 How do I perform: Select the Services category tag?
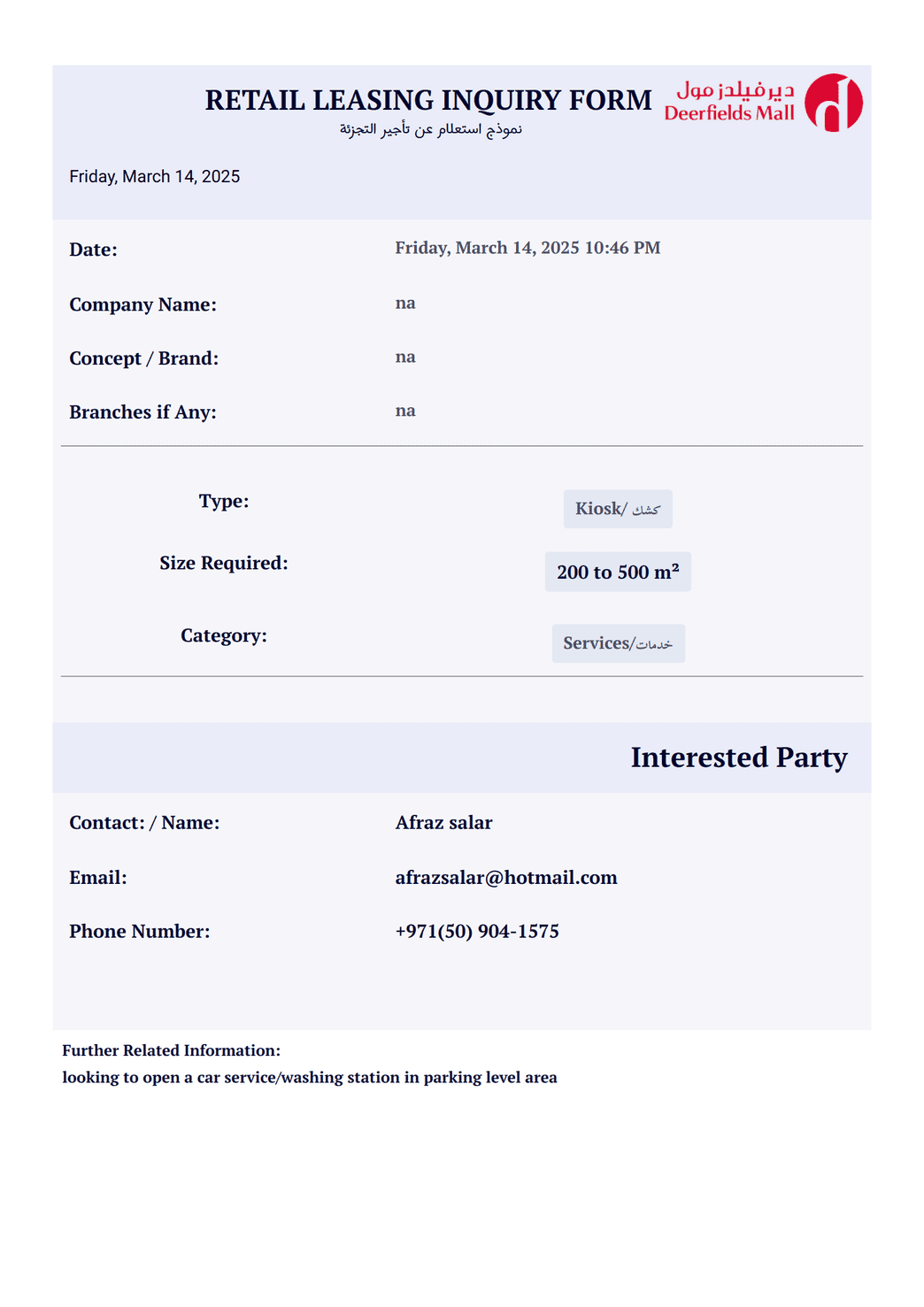pyautogui.click(x=618, y=643)
